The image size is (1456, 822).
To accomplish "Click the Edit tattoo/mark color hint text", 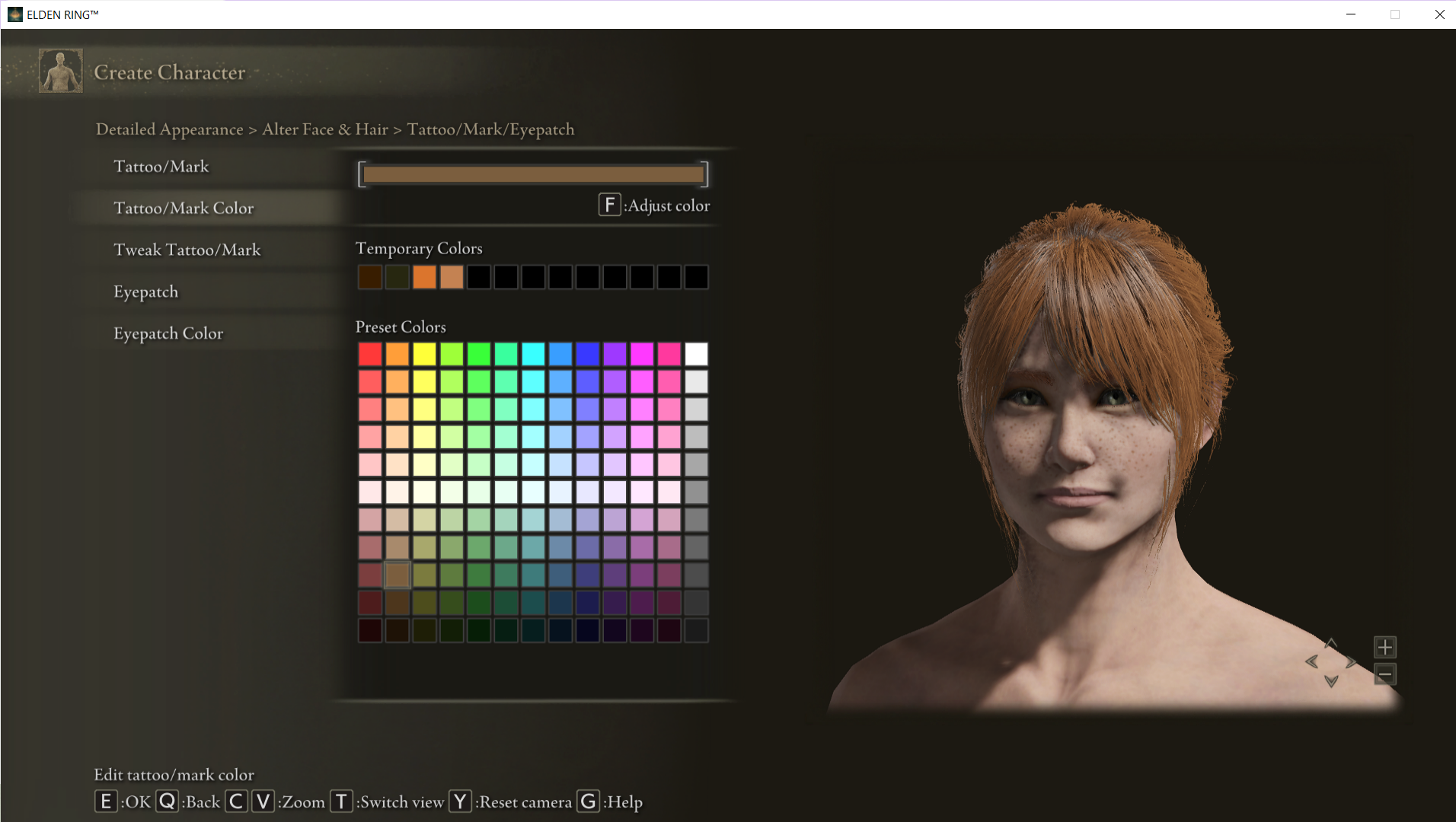I will (x=174, y=775).
